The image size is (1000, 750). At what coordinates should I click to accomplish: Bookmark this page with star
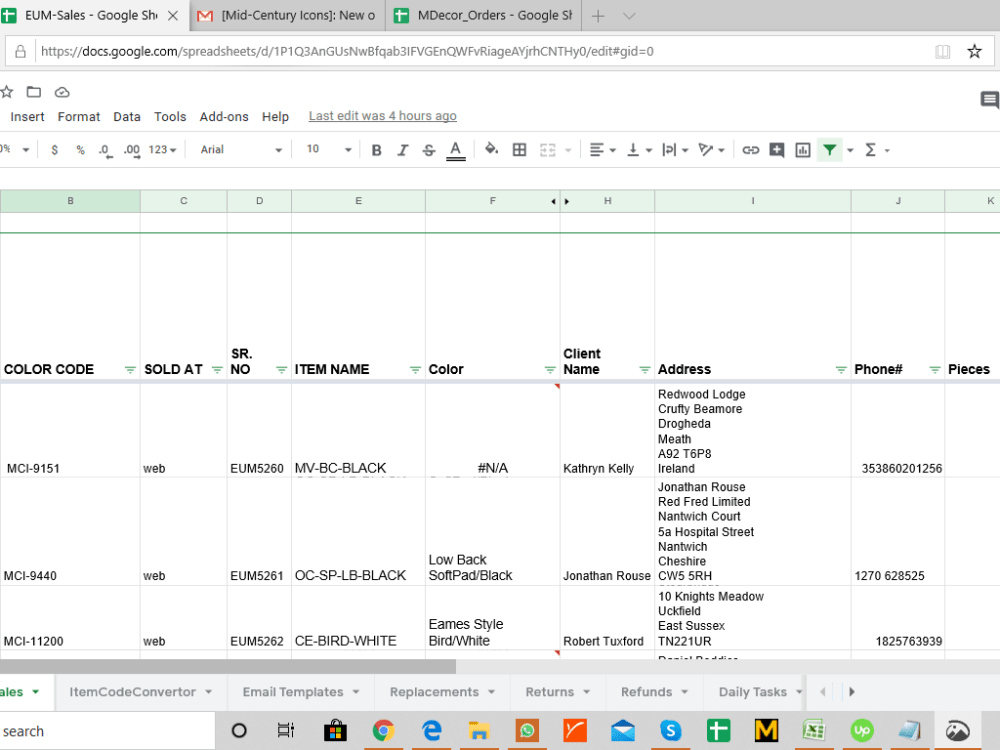pos(974,51)
